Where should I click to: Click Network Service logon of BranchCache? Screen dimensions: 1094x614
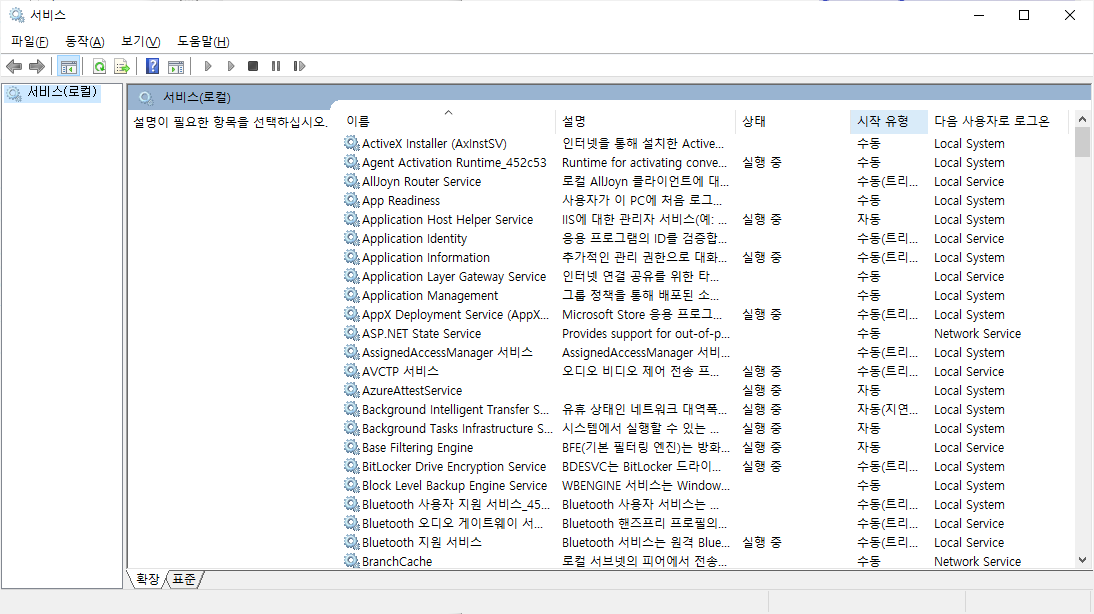pos(977,561)
